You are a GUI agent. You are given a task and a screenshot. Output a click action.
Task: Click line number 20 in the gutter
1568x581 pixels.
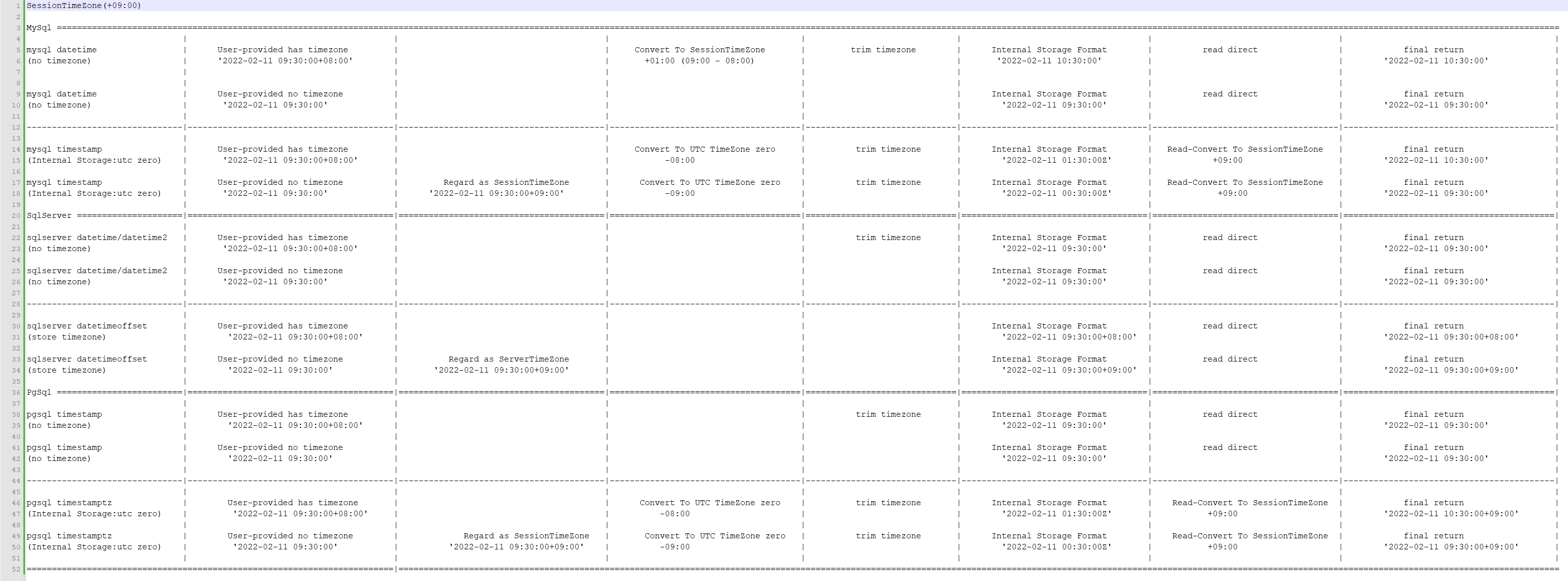point(16,215)
